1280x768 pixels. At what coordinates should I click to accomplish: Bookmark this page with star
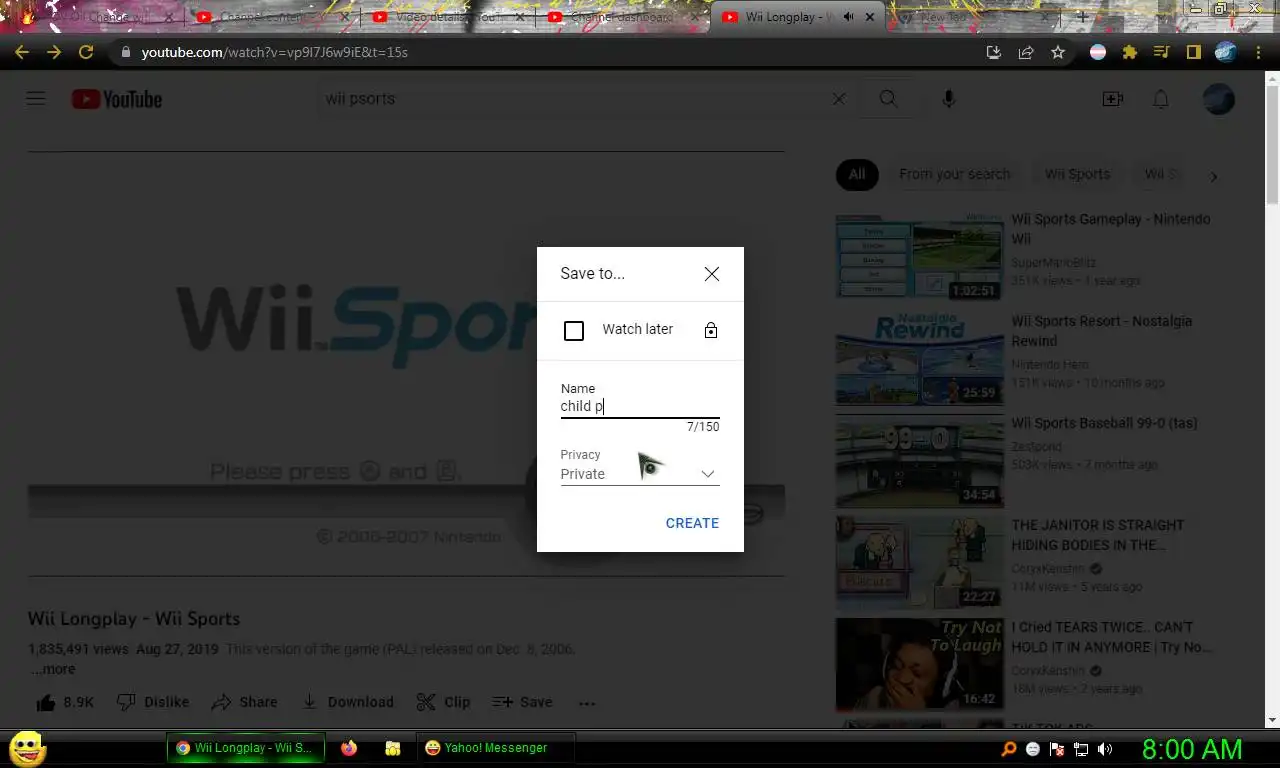(x=1058, y=52)
